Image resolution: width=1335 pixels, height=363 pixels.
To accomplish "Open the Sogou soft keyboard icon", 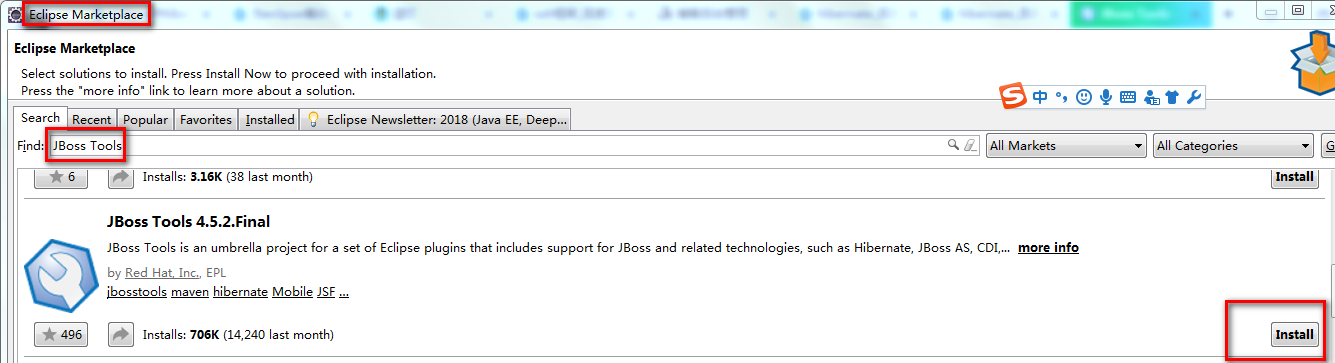I will [1128, 97].
